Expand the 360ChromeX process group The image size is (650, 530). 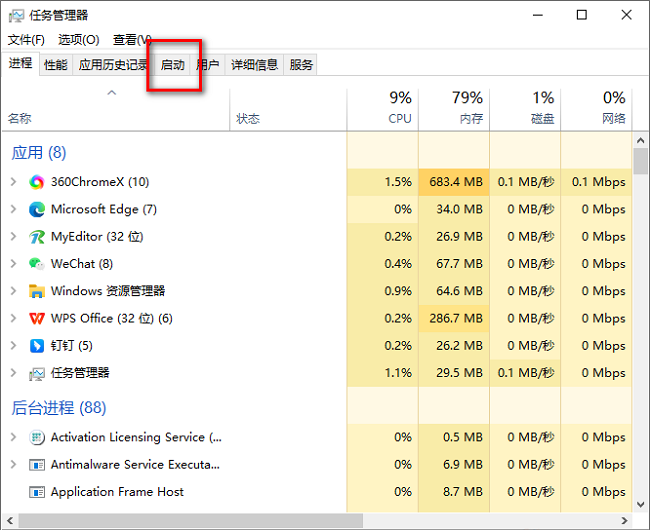pos(14,182)
